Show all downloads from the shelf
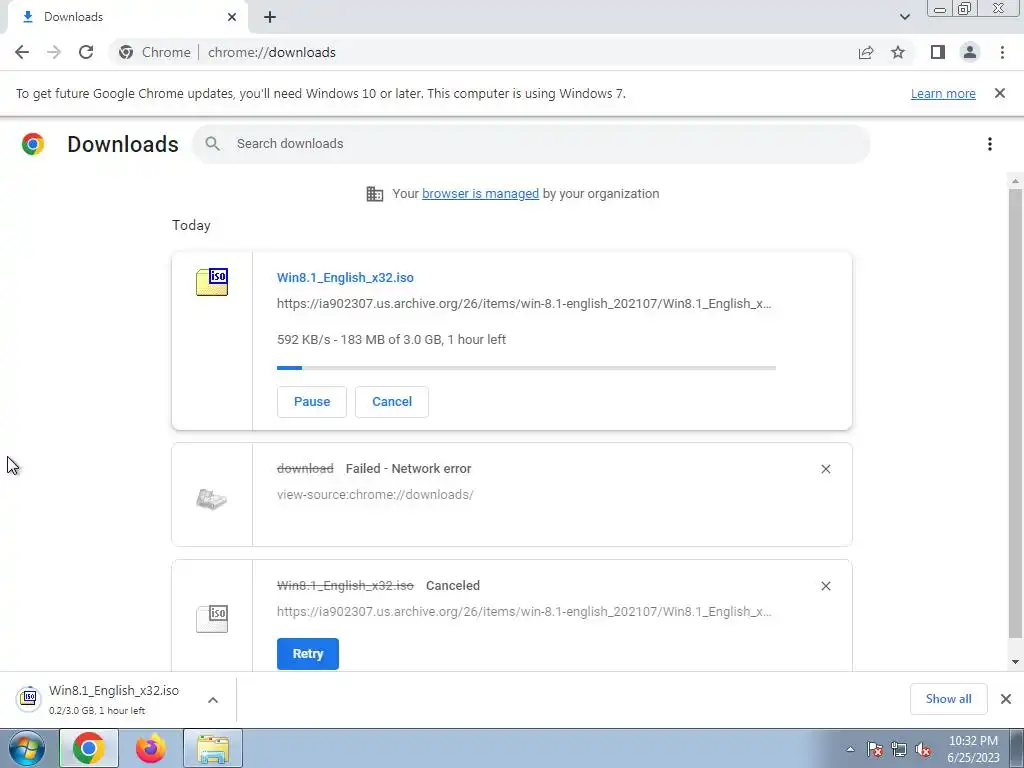Screen dimensions: 1024x768 (948, 699)
